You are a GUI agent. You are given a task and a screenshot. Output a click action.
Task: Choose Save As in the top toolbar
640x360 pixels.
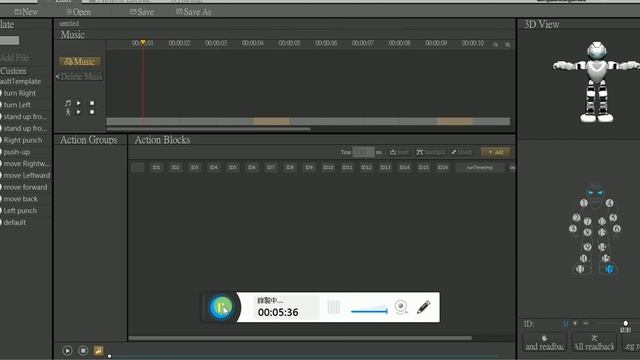tap(193, 12)
